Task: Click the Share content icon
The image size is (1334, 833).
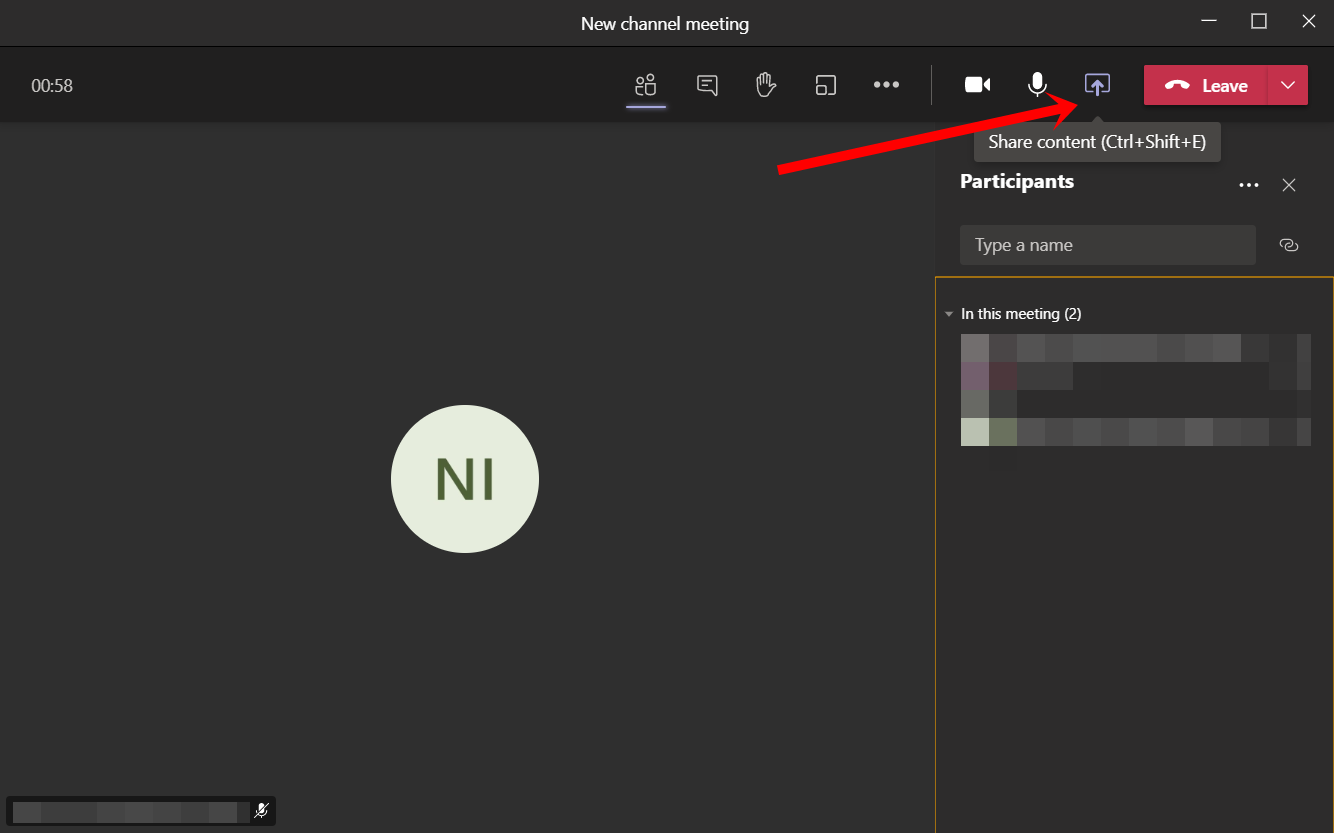Action: [x=1097, y=86]
